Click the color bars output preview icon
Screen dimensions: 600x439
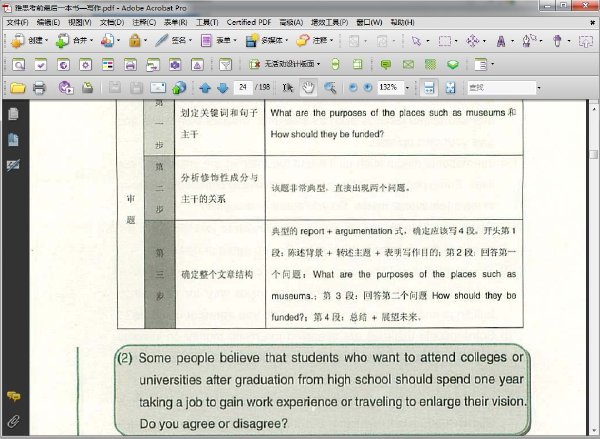pos(108,65)
